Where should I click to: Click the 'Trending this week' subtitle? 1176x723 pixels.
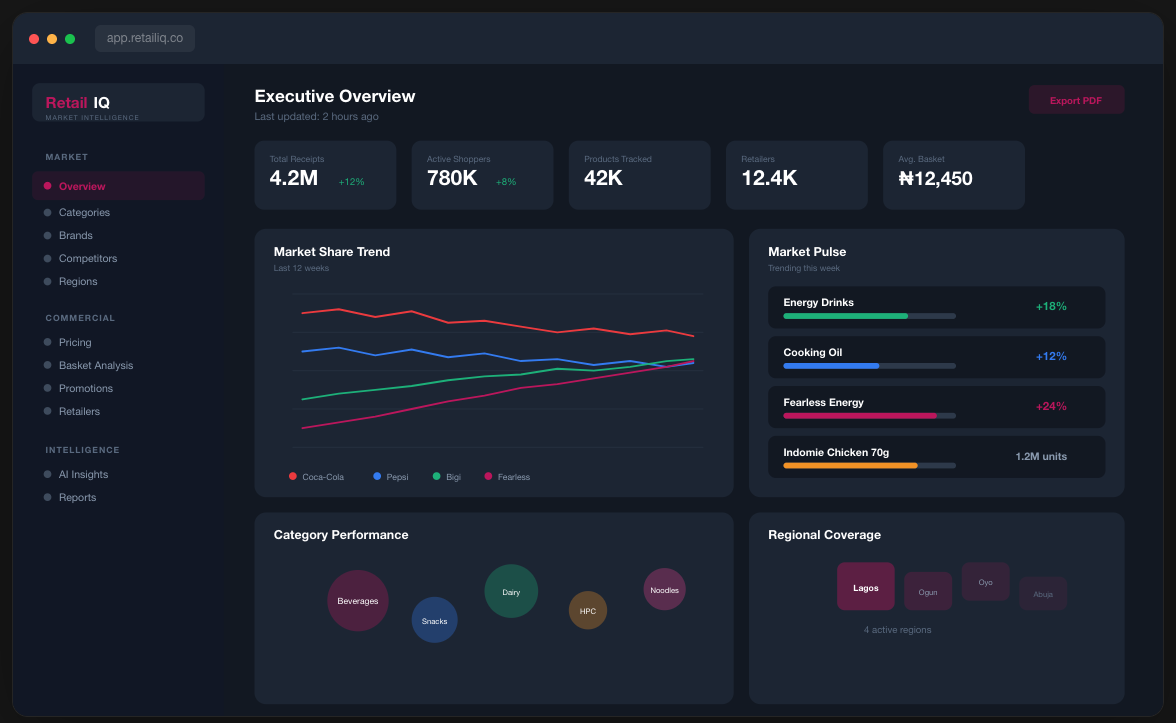[x=804, y=268]
